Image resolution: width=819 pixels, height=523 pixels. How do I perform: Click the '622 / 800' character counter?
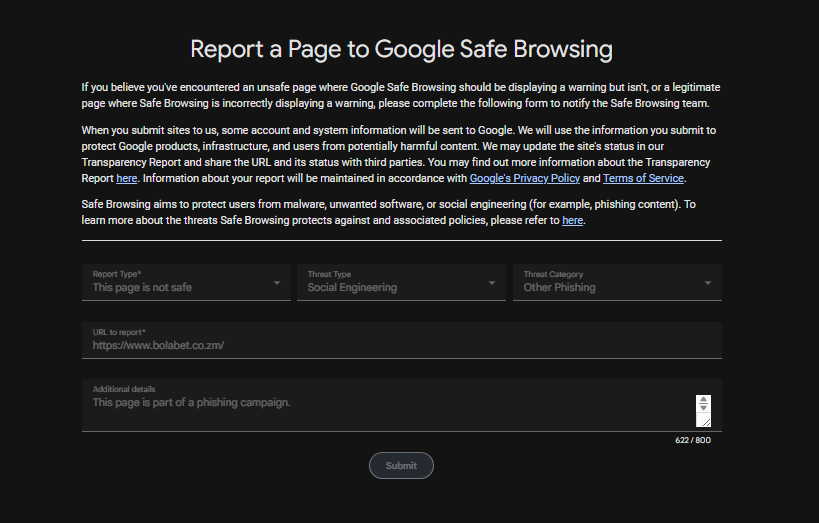(693, 440)
